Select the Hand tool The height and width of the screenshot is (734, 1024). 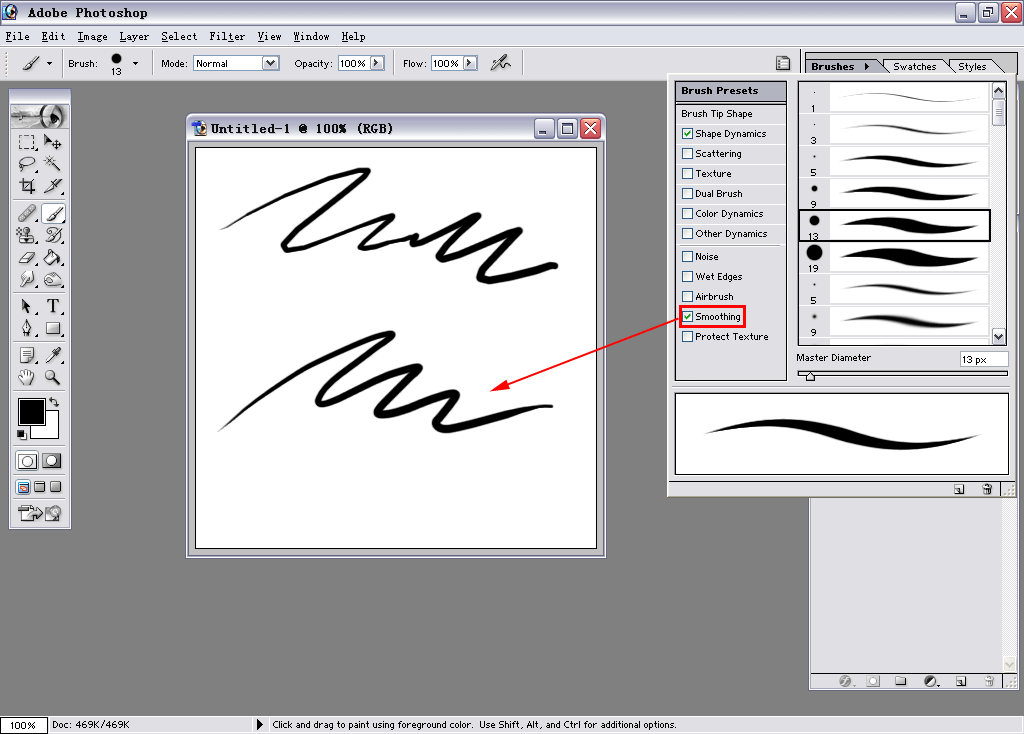tap(27, 377)
